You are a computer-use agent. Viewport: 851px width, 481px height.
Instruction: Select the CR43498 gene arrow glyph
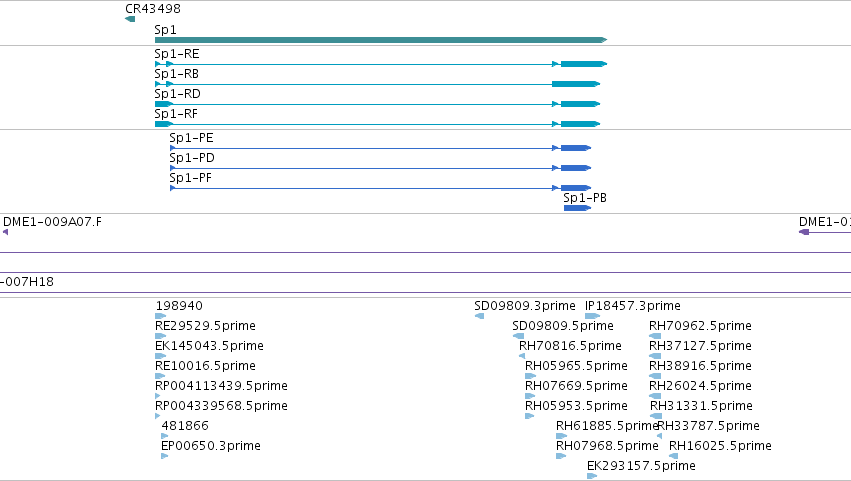pos(130,19)
